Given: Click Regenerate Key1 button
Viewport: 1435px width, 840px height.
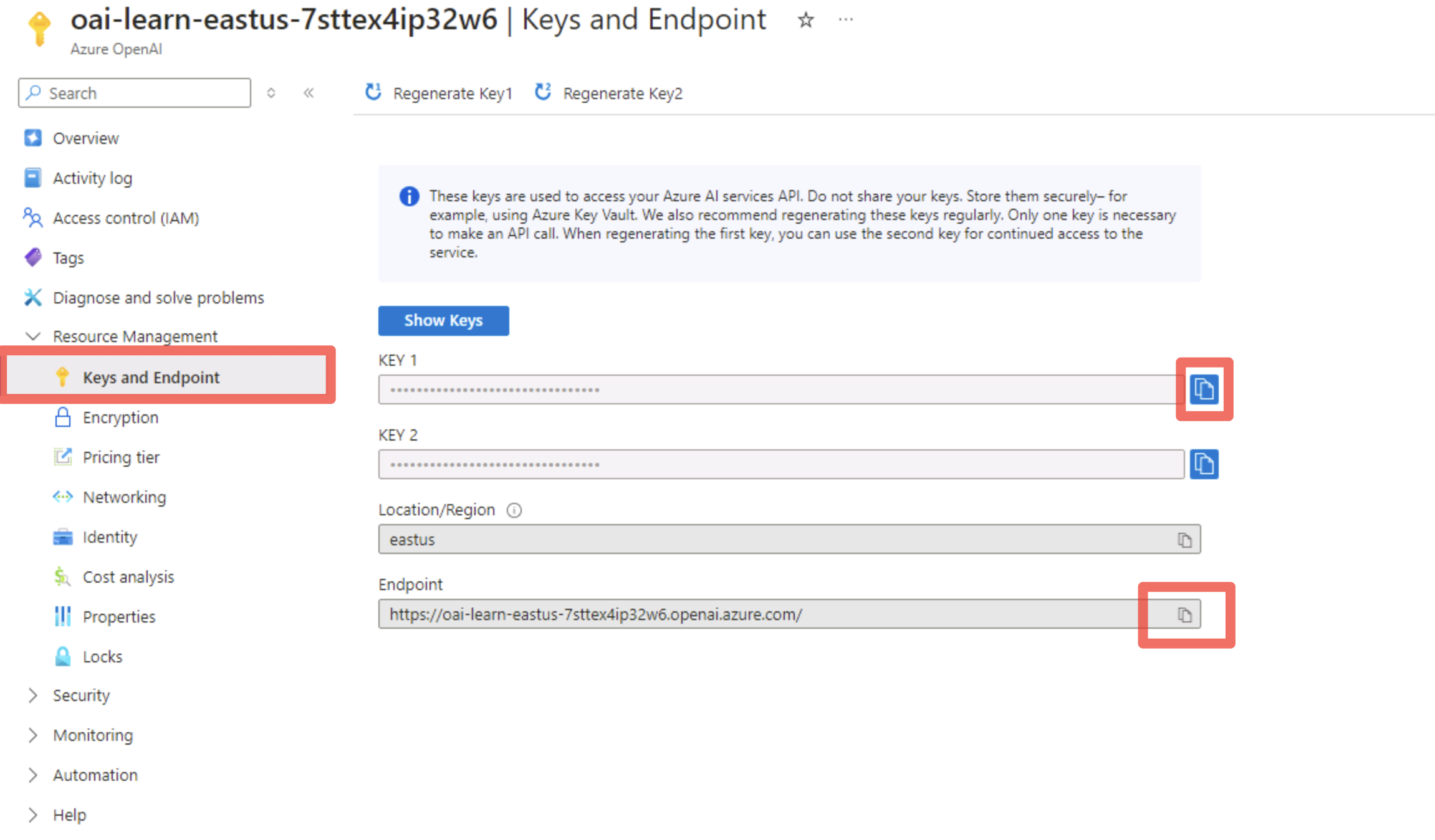Looking at the screenshot, I should 438,93.
